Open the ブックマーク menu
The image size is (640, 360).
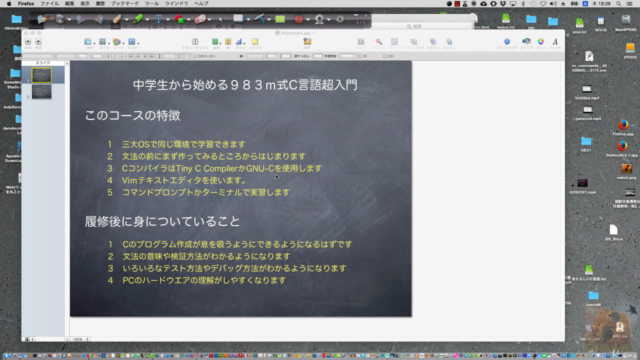125,3
